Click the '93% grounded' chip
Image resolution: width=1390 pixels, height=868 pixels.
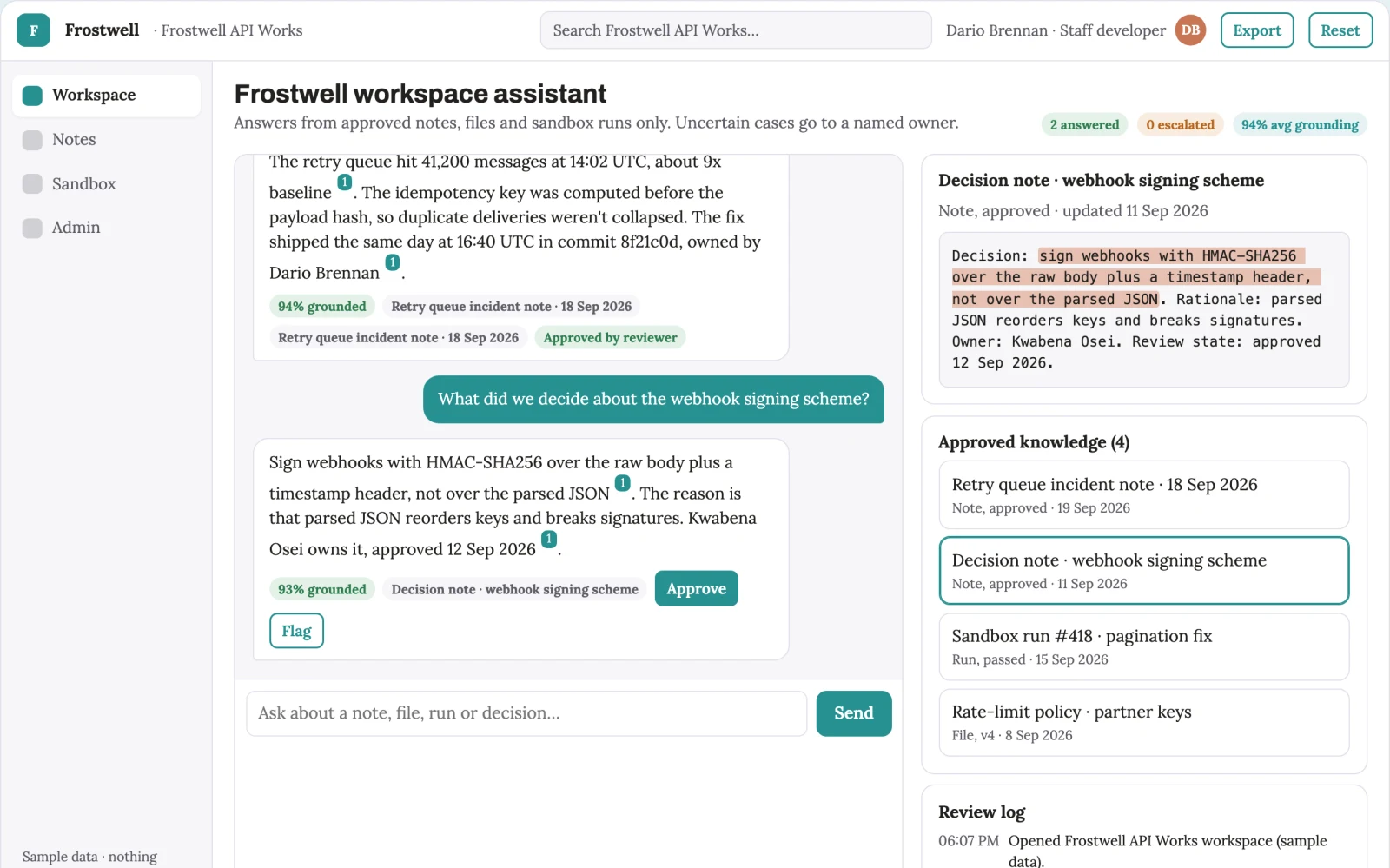pos(322,590)
